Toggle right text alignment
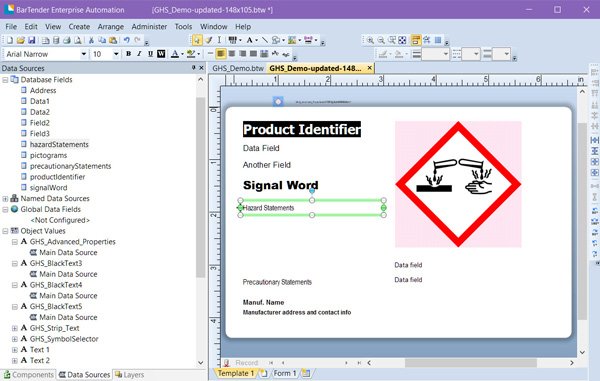Image resolution: width=600 pixels, height=381 pixels. pyautogui.click(x=243, y=54)
